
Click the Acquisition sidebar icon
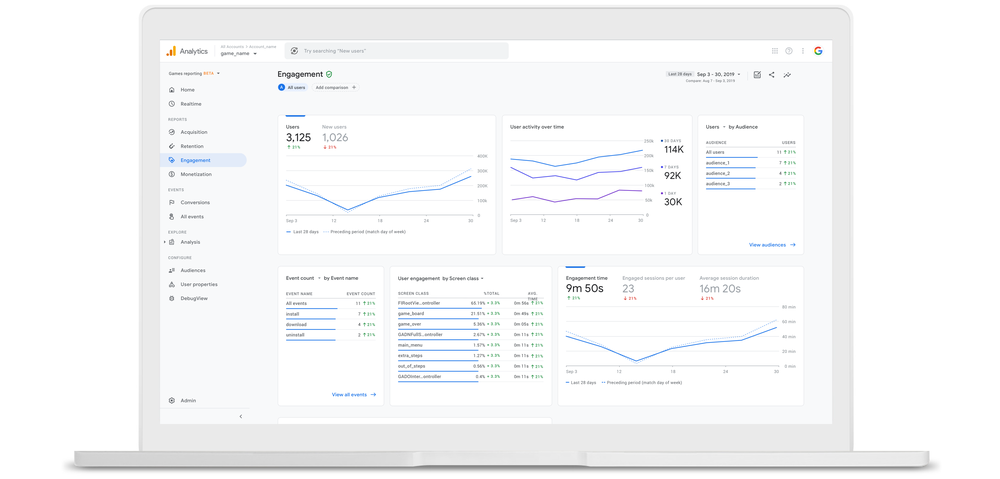(172, 132)
